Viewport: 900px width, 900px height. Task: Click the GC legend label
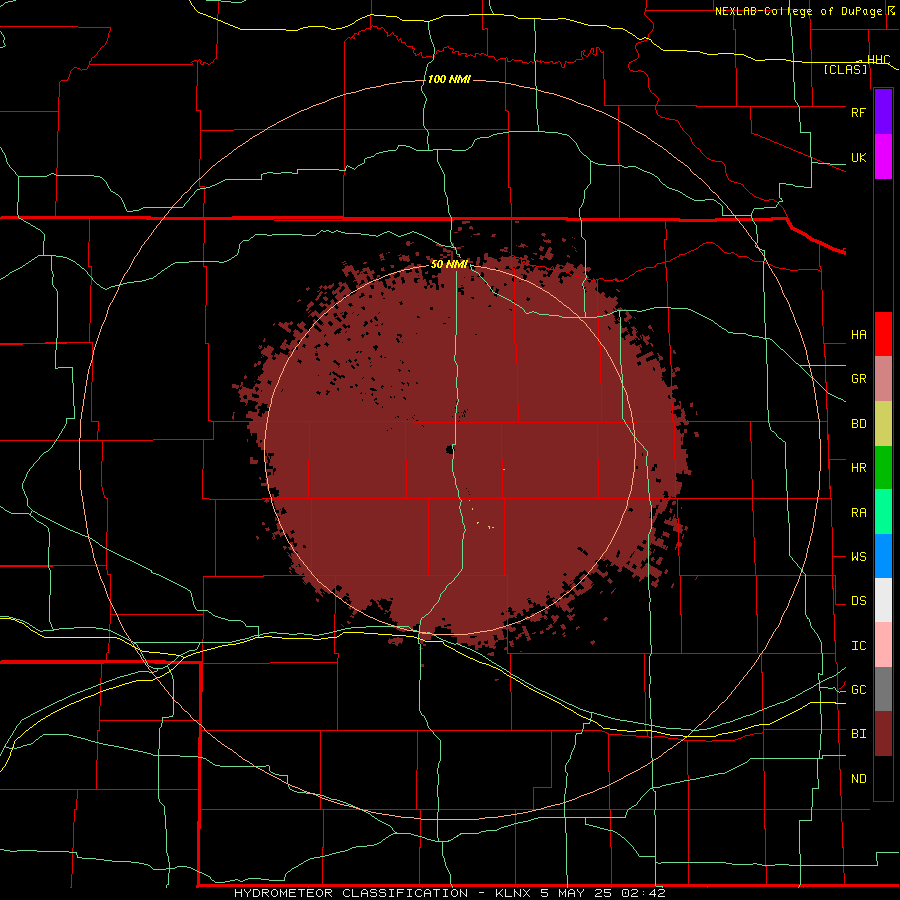click(859, 689)
